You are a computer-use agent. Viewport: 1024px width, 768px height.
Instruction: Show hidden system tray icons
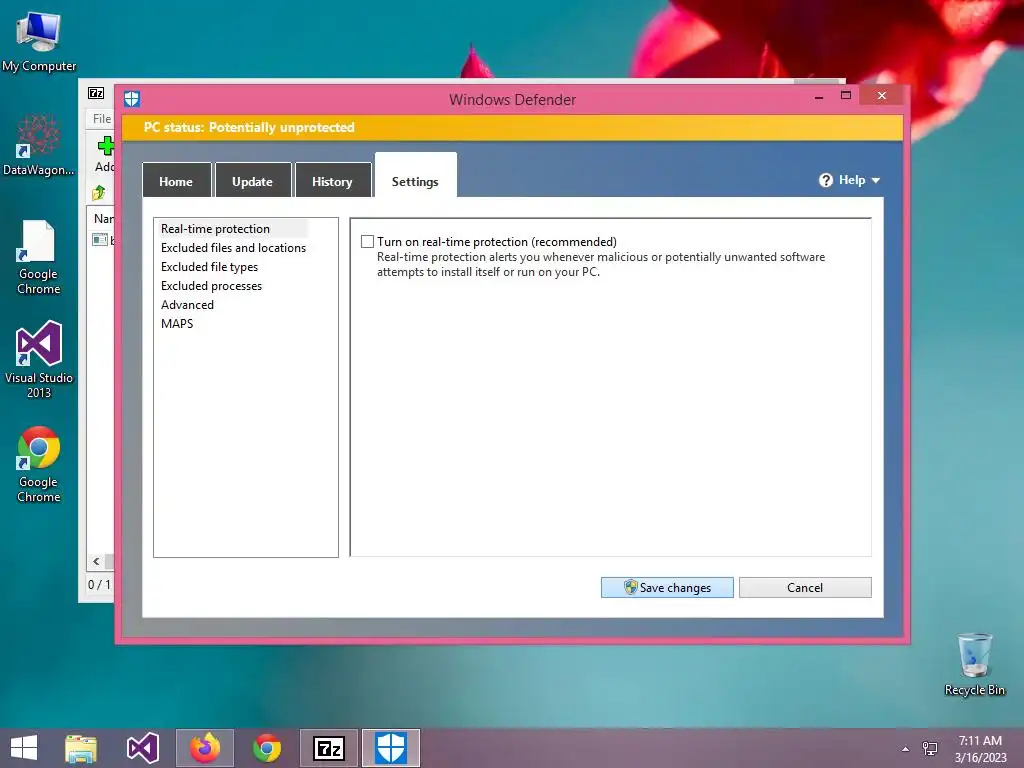[x=905, y=749]
